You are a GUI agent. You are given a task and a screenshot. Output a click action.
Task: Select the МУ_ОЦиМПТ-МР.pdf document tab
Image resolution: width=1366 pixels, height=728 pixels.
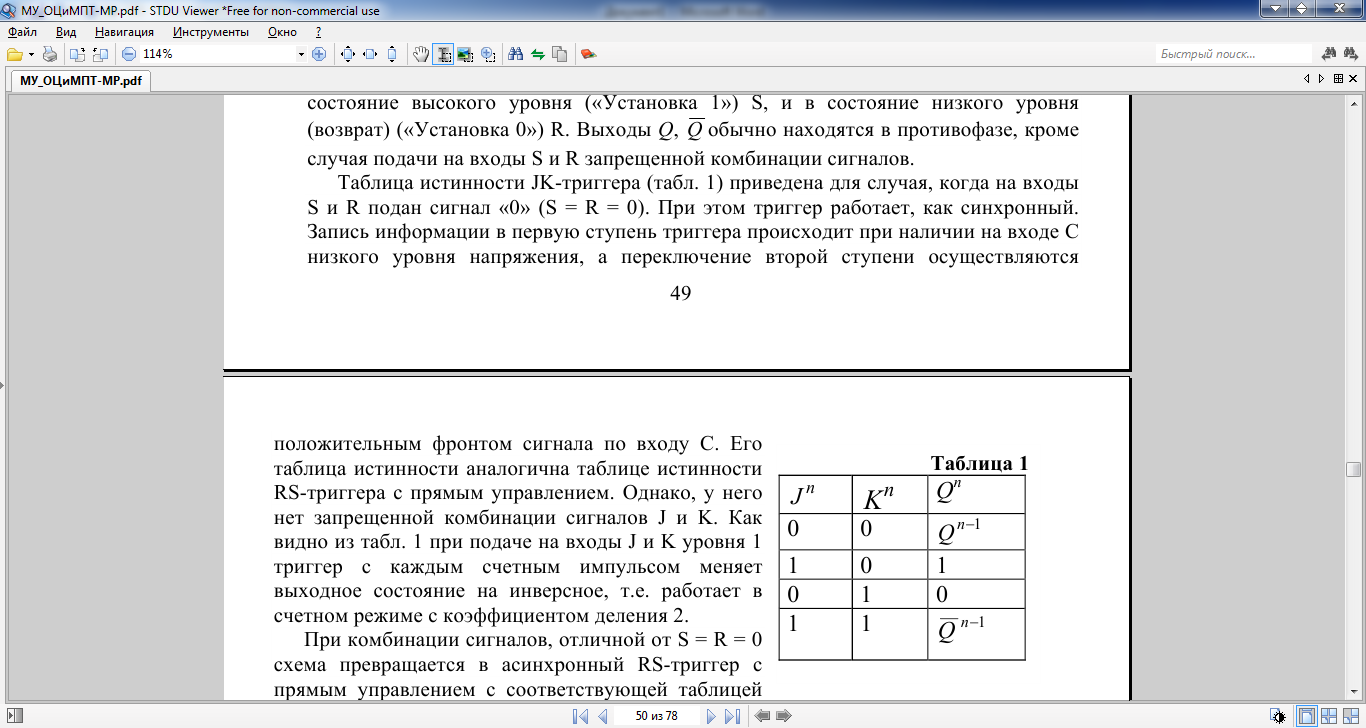[x=81, y=80]
